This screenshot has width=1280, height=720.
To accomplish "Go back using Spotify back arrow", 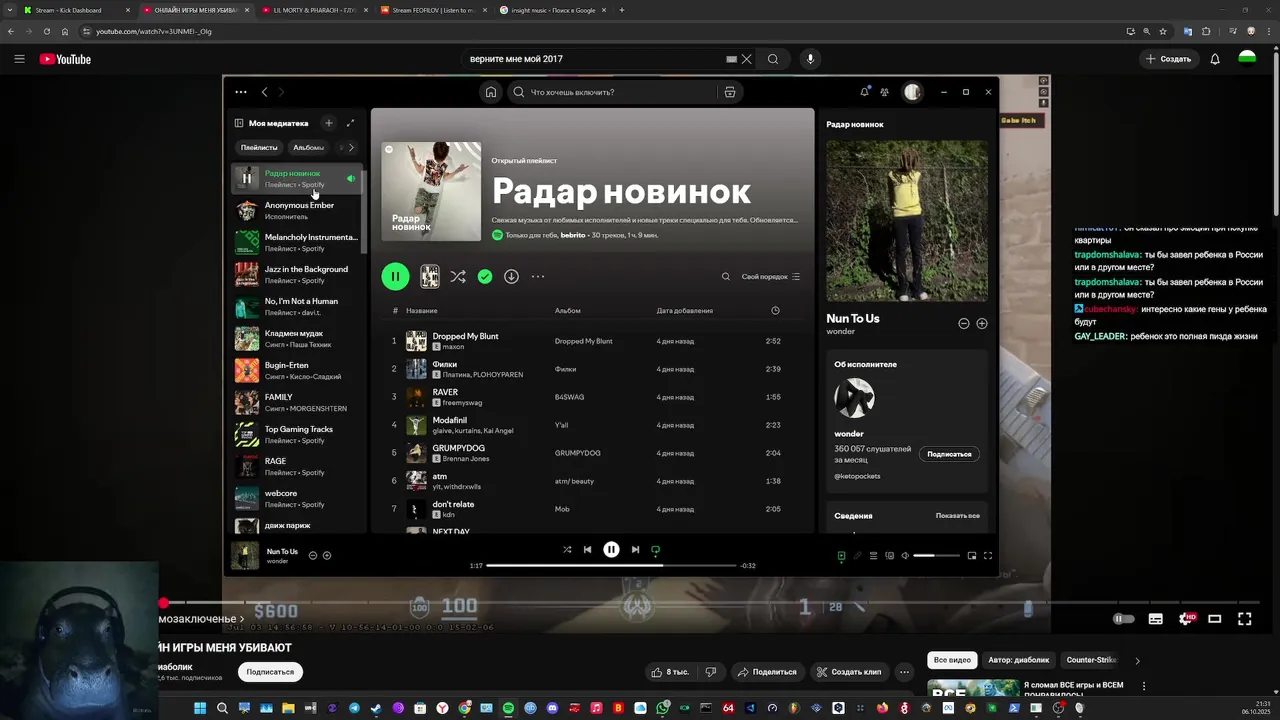I will [264, 92].
